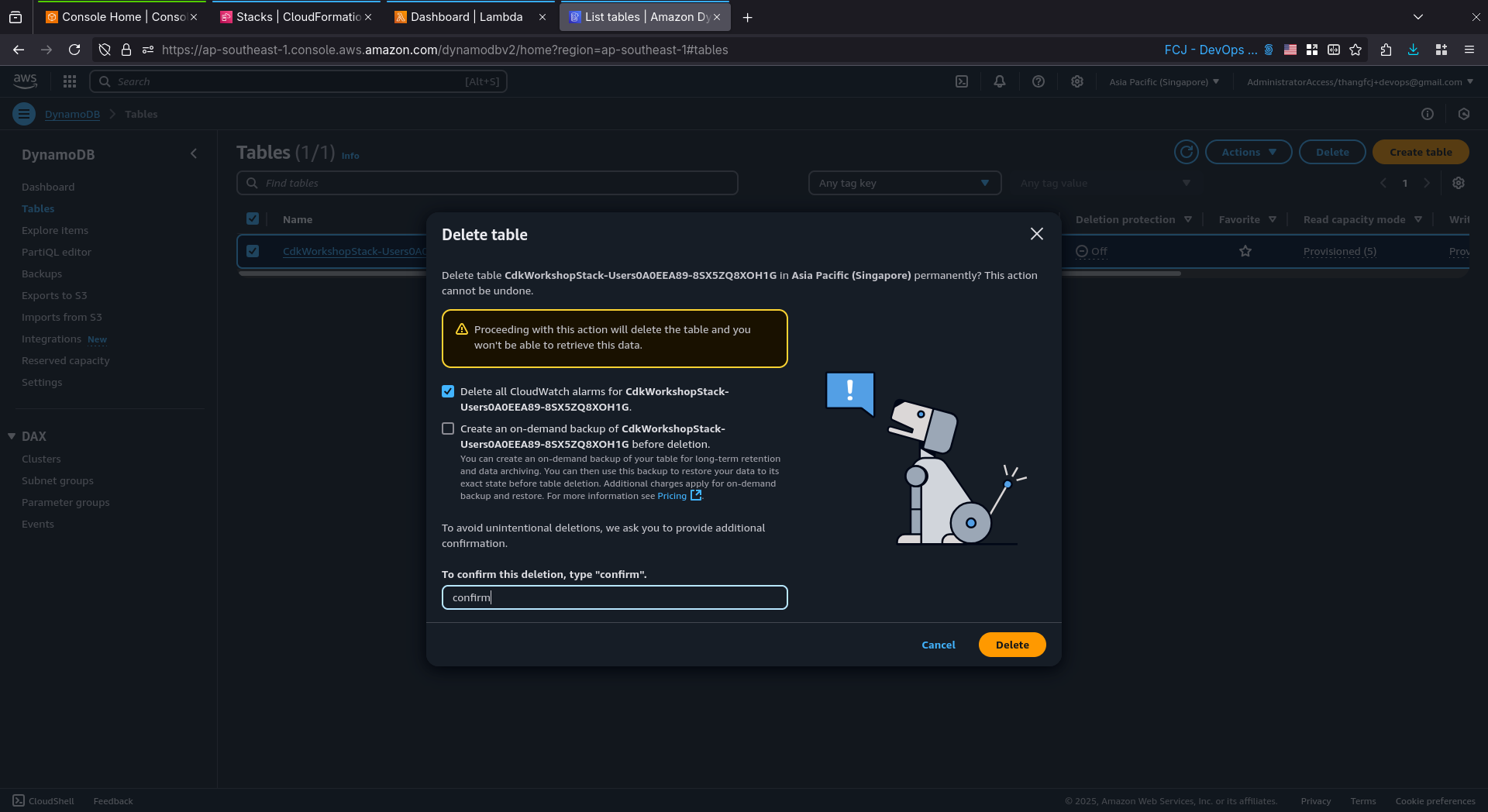Open console settings gear icon
1488x812 pixels.
pos(1077,81)
